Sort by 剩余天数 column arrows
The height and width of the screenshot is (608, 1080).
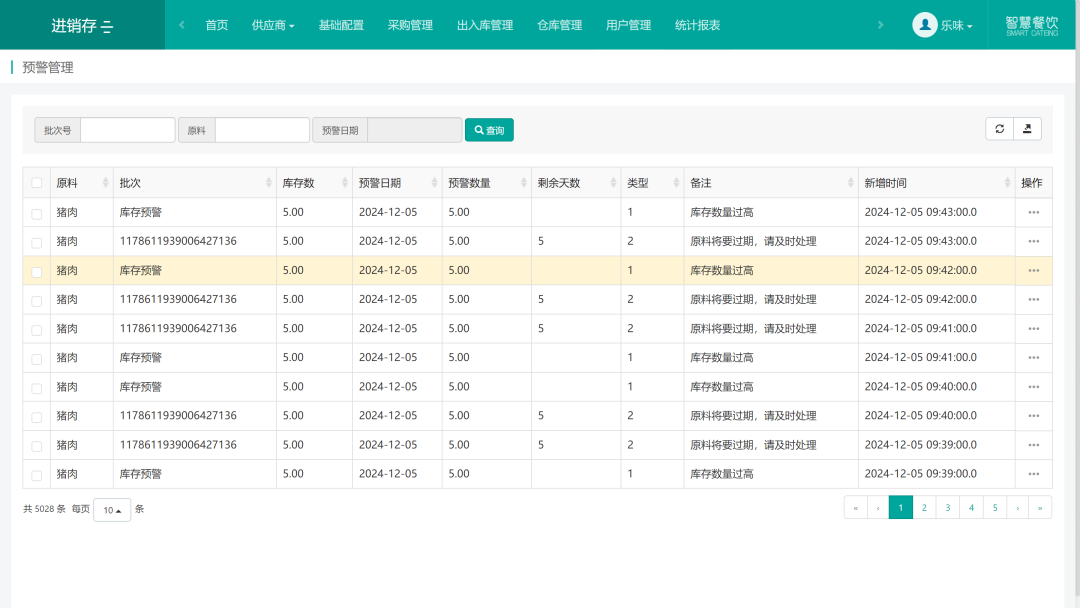pyautogui.click(x=613, y=182)
